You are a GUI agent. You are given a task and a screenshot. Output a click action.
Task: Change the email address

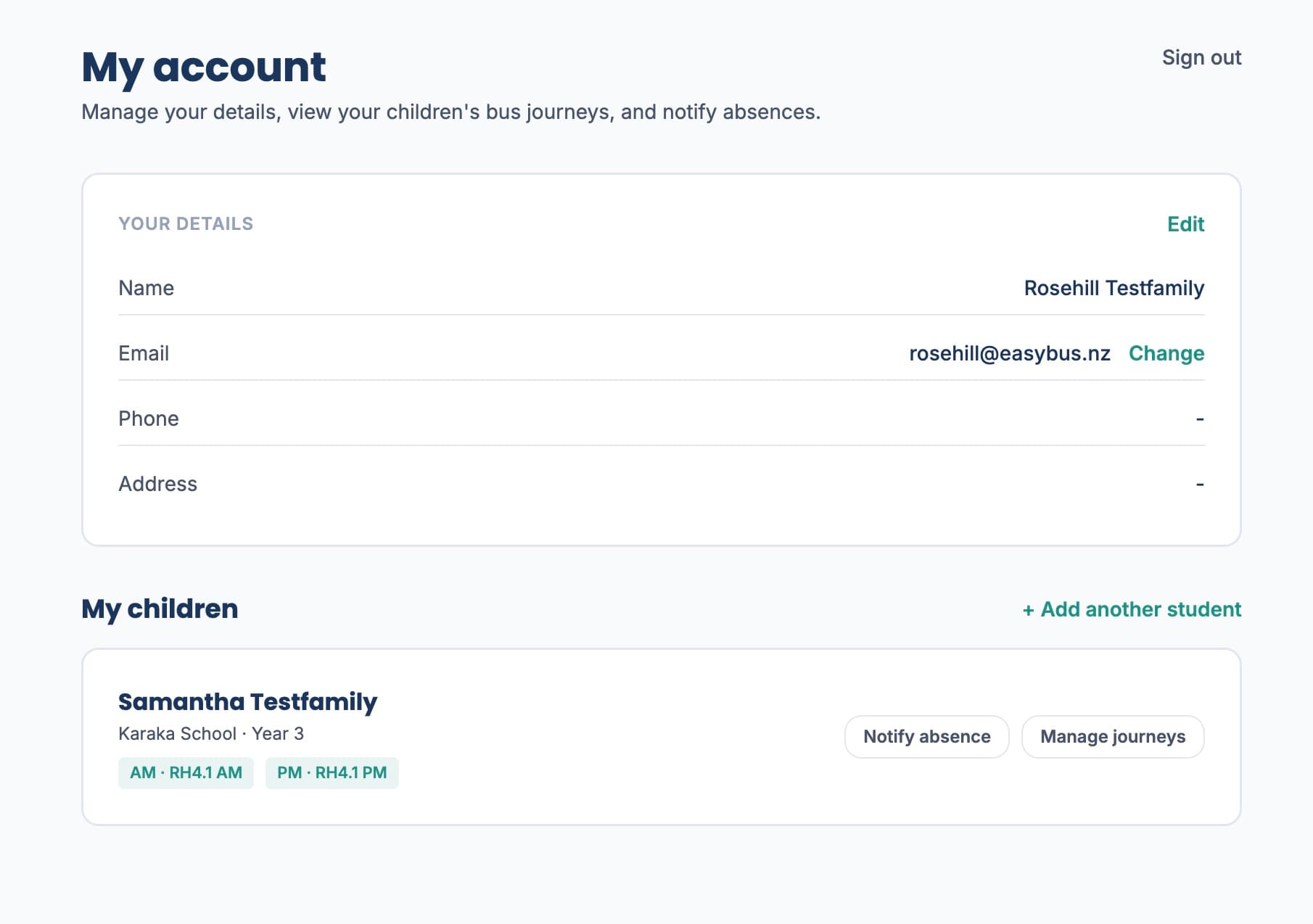point(1166,353)
